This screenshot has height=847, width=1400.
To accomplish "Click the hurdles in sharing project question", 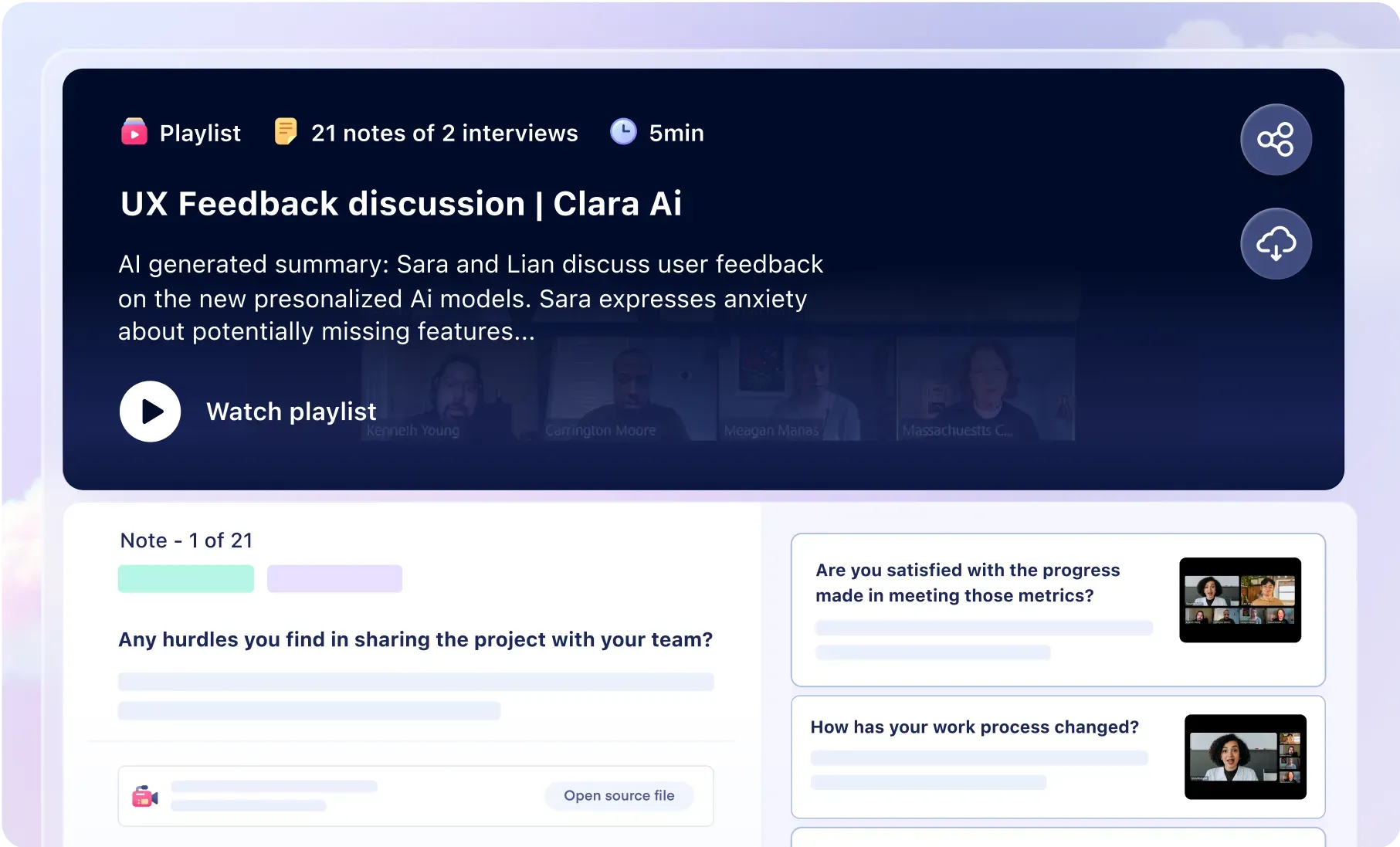I will (x=415, y=639).
